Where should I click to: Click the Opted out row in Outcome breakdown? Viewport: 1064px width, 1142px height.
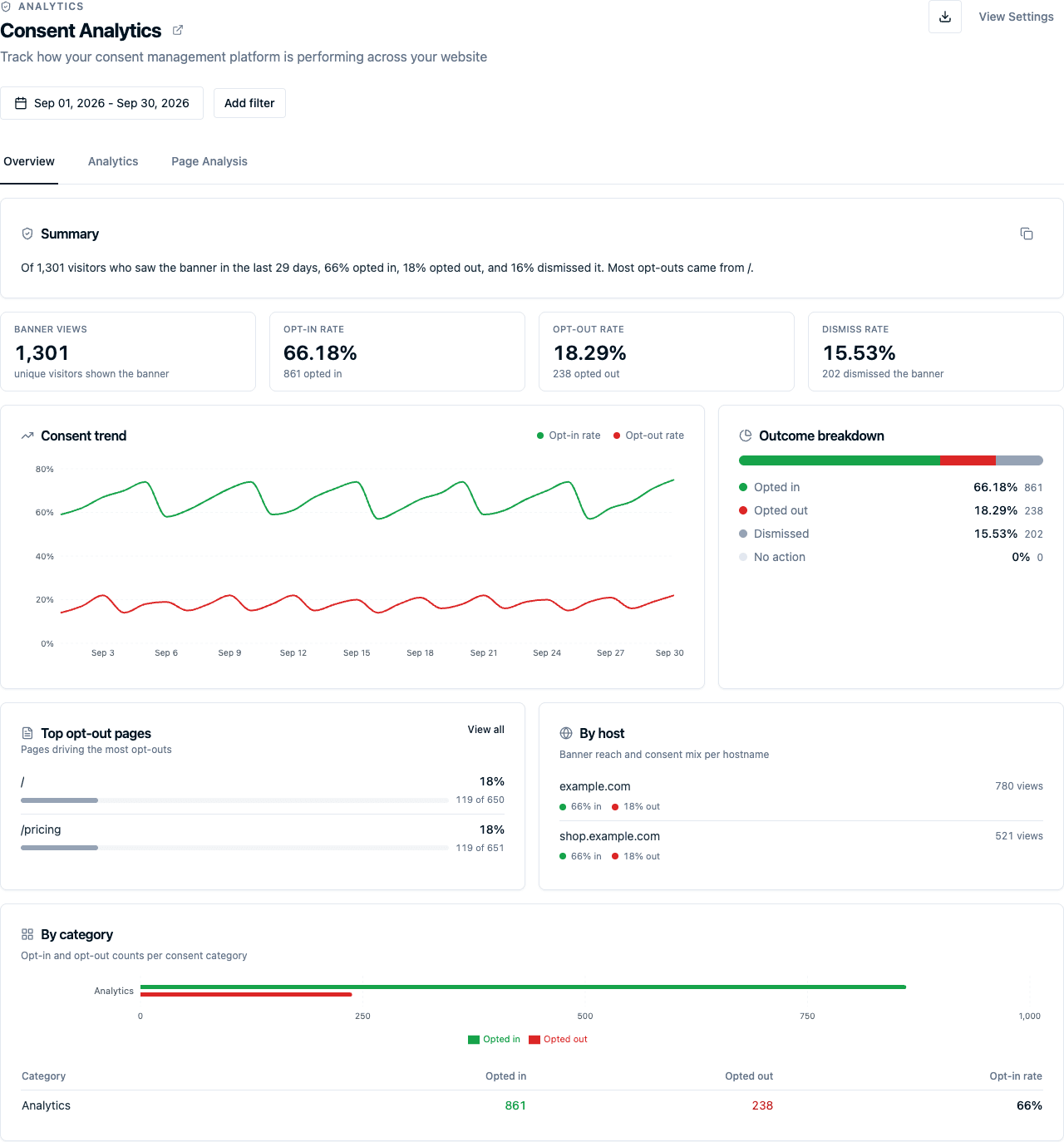(891, 510)
